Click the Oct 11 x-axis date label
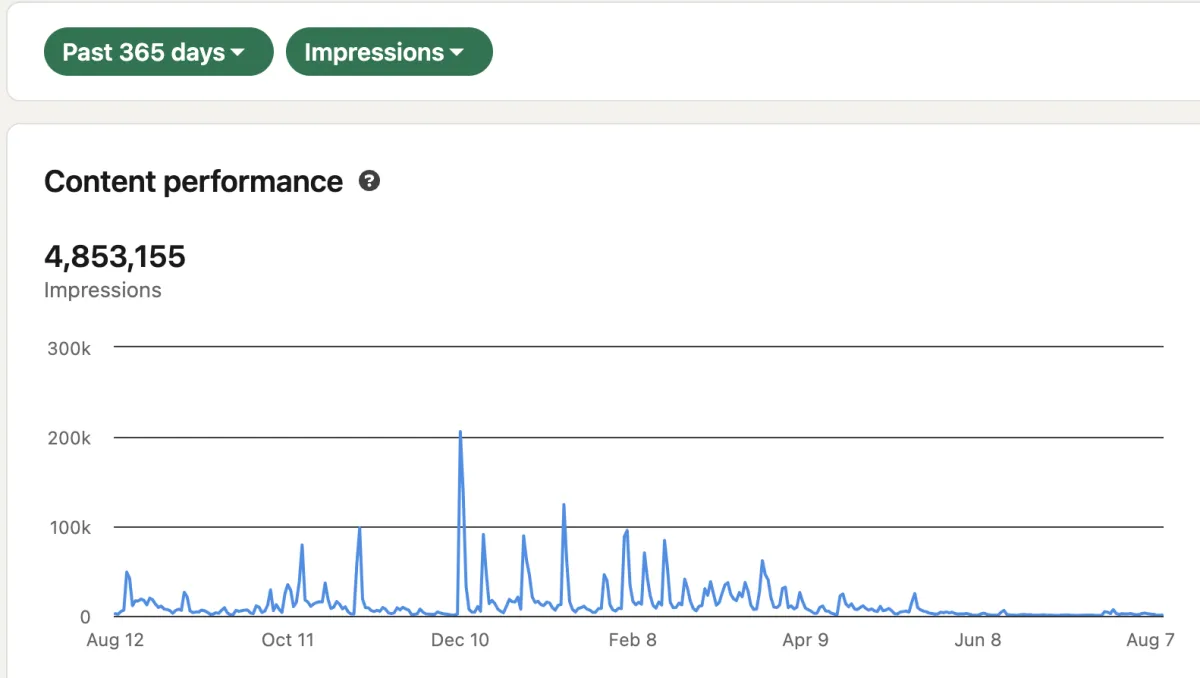Viewport: 1200px width, 678px height. 288,640
